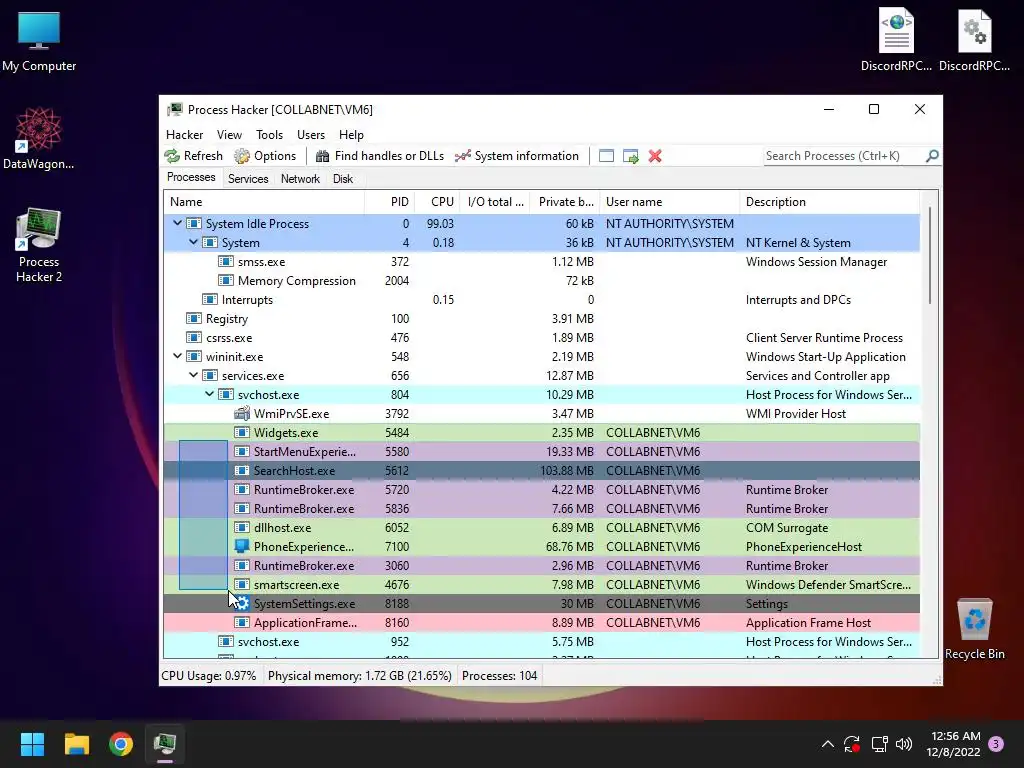
Task: Open the Windows Start button
Action: point(32,744)
